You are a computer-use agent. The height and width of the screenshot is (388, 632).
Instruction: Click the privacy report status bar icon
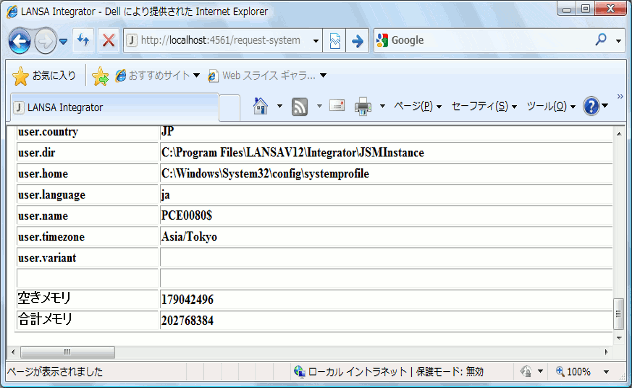pos(526,371)
